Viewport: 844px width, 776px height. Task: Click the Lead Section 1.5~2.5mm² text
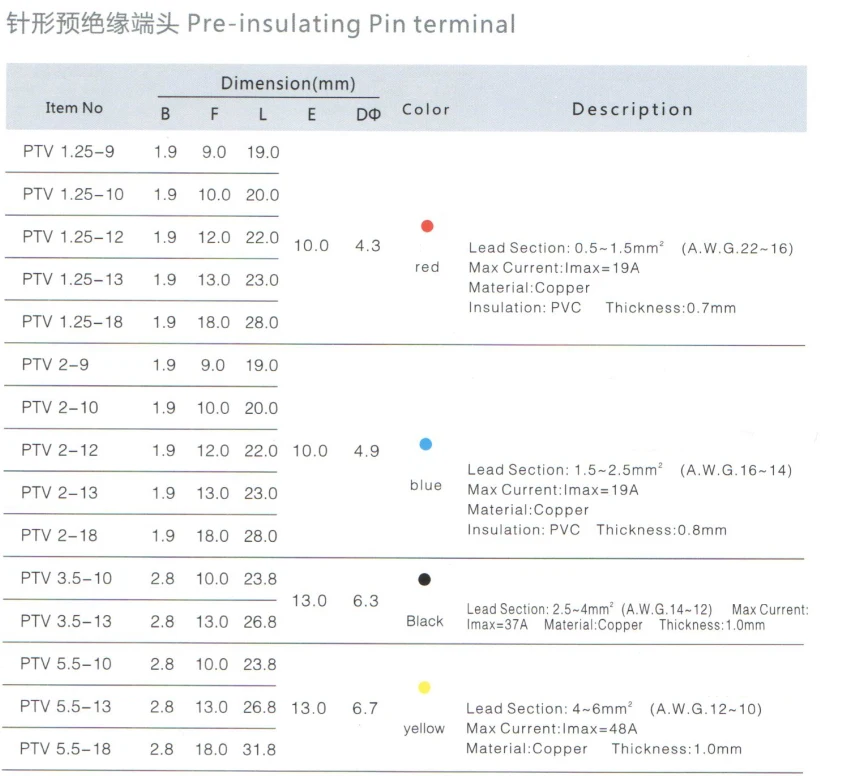click(565, 470)
